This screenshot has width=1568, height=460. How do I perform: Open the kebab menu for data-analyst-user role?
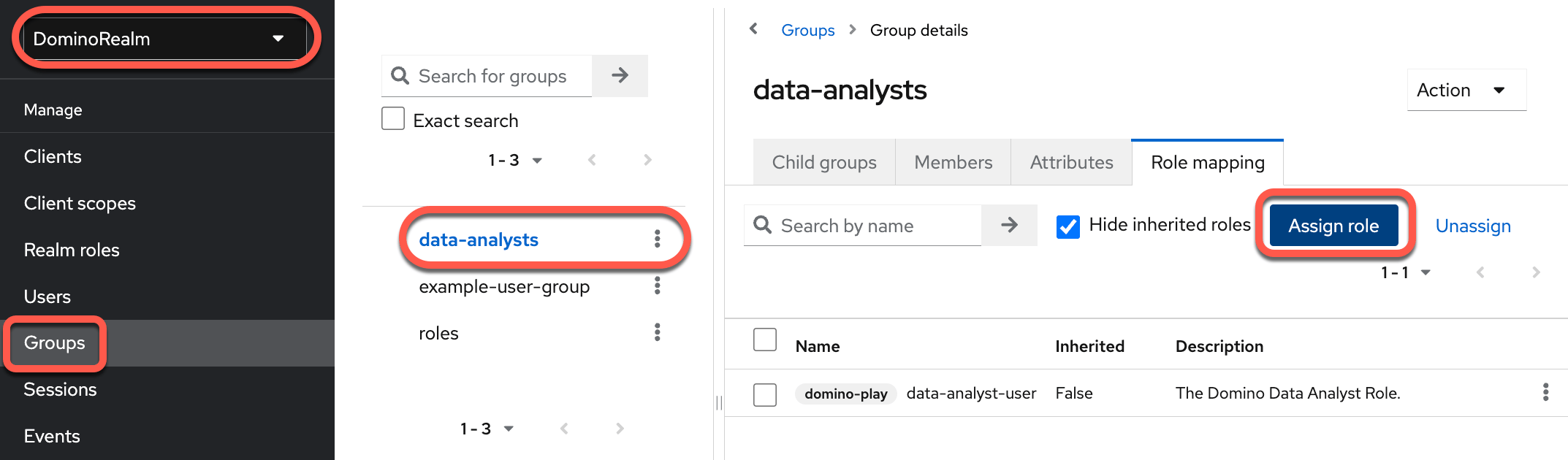click(1545, 392)
